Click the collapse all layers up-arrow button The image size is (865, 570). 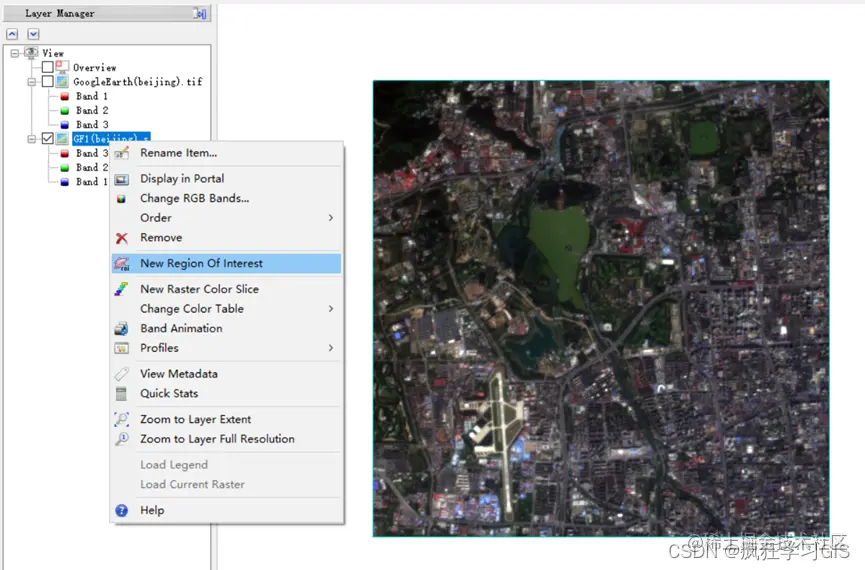click(12, 34)
